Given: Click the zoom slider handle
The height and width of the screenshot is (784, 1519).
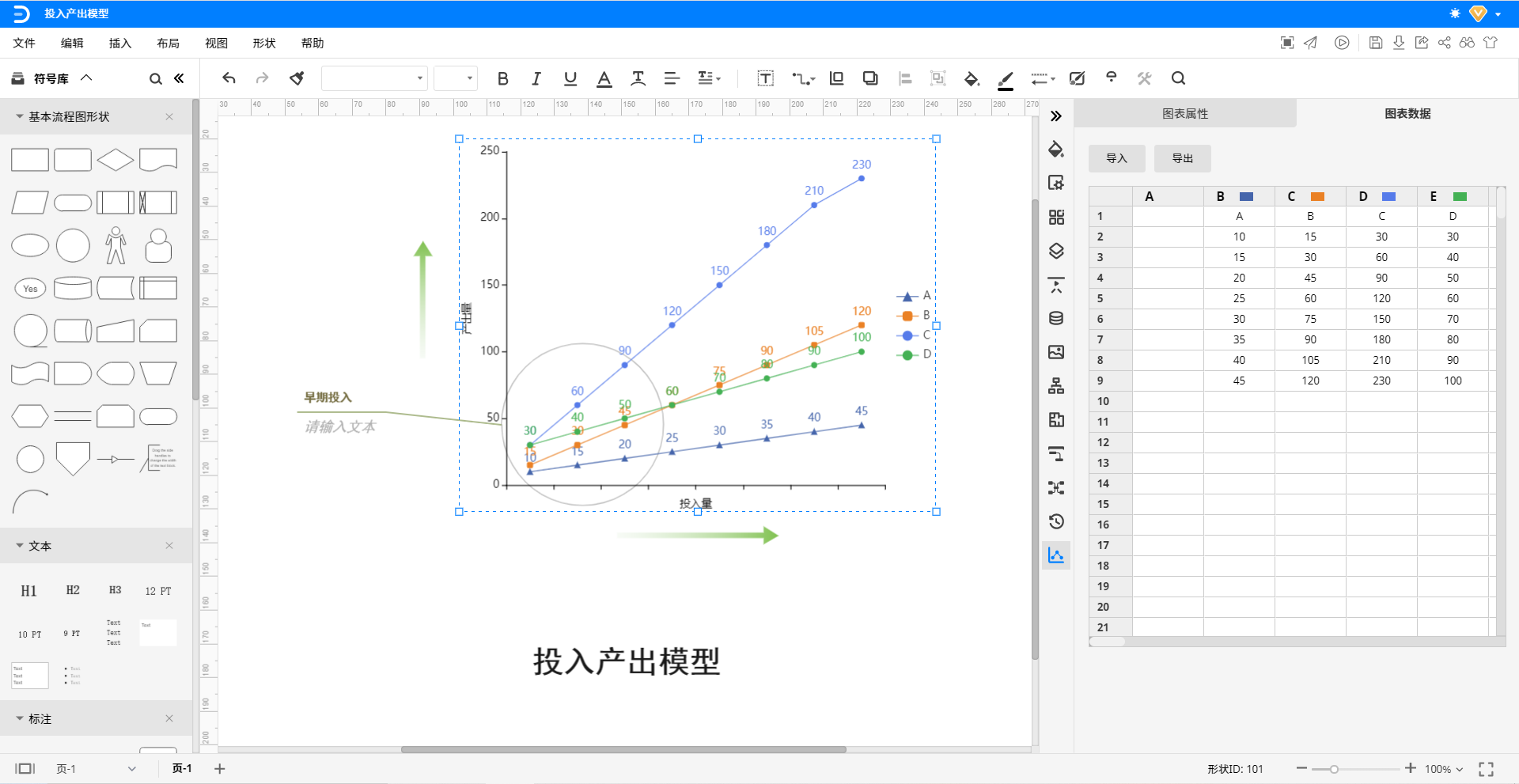Looking at the screenshot, I should [x=1334, y=769].
